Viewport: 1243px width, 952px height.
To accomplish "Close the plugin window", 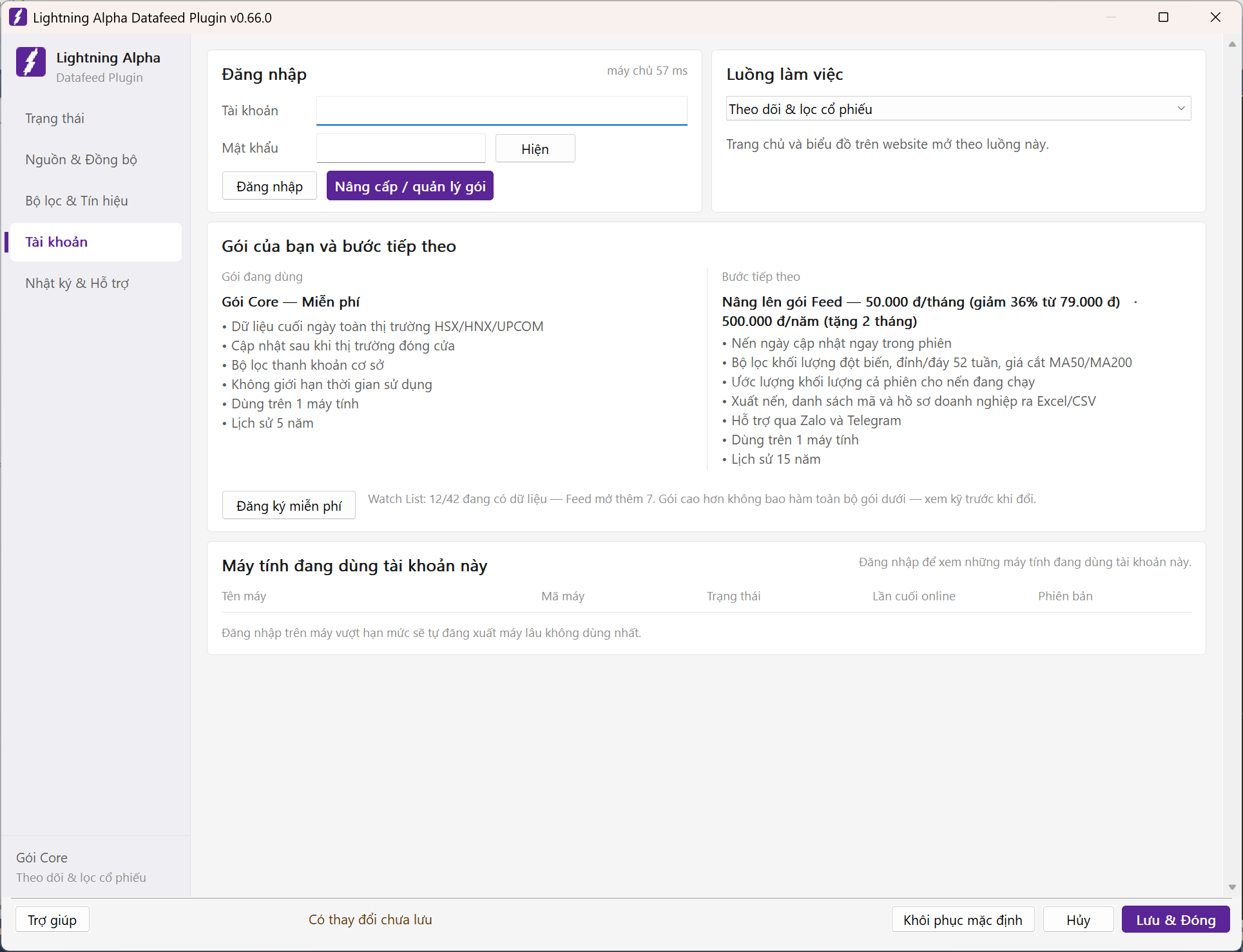I will [x=1215, y=17].
